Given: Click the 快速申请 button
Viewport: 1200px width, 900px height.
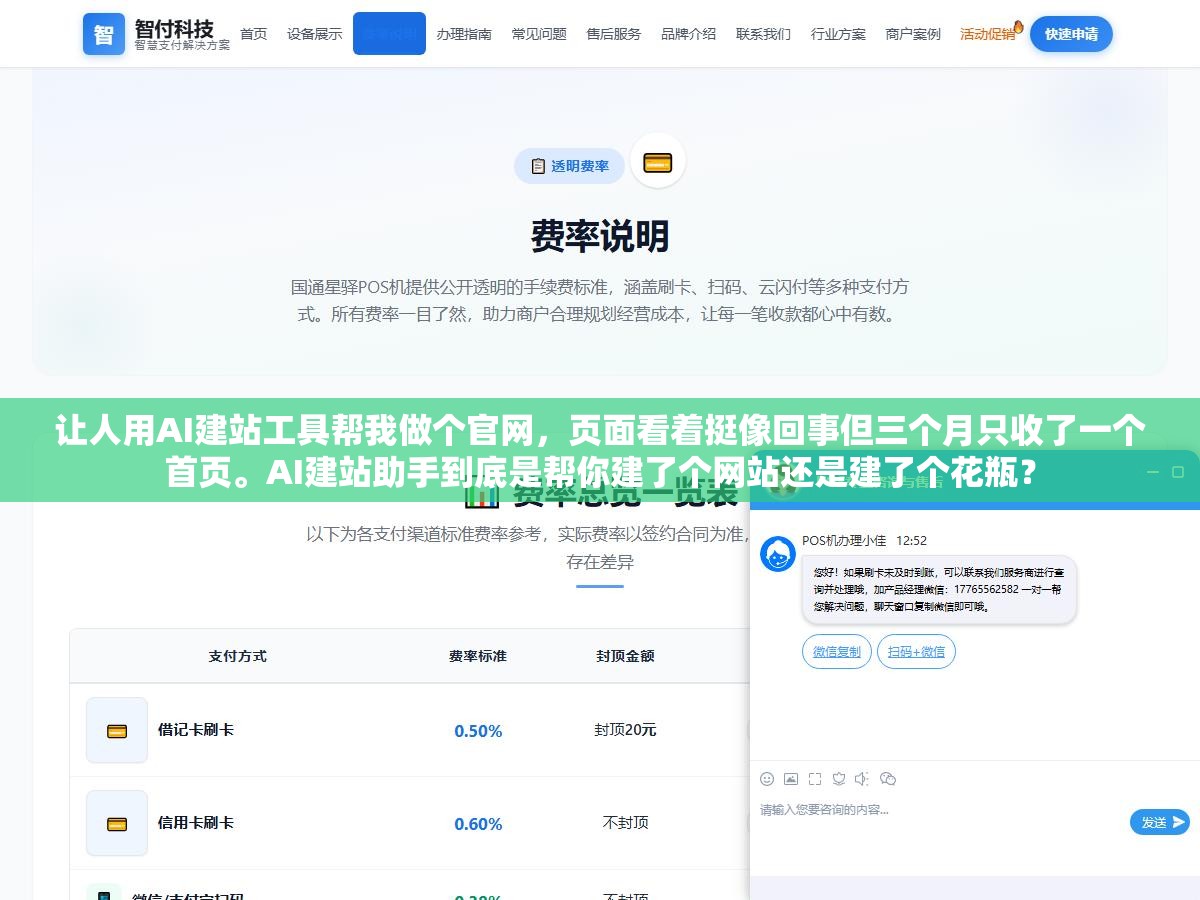Looking at the screenshot, I should pyautogui.click(x=1071, y=34).
